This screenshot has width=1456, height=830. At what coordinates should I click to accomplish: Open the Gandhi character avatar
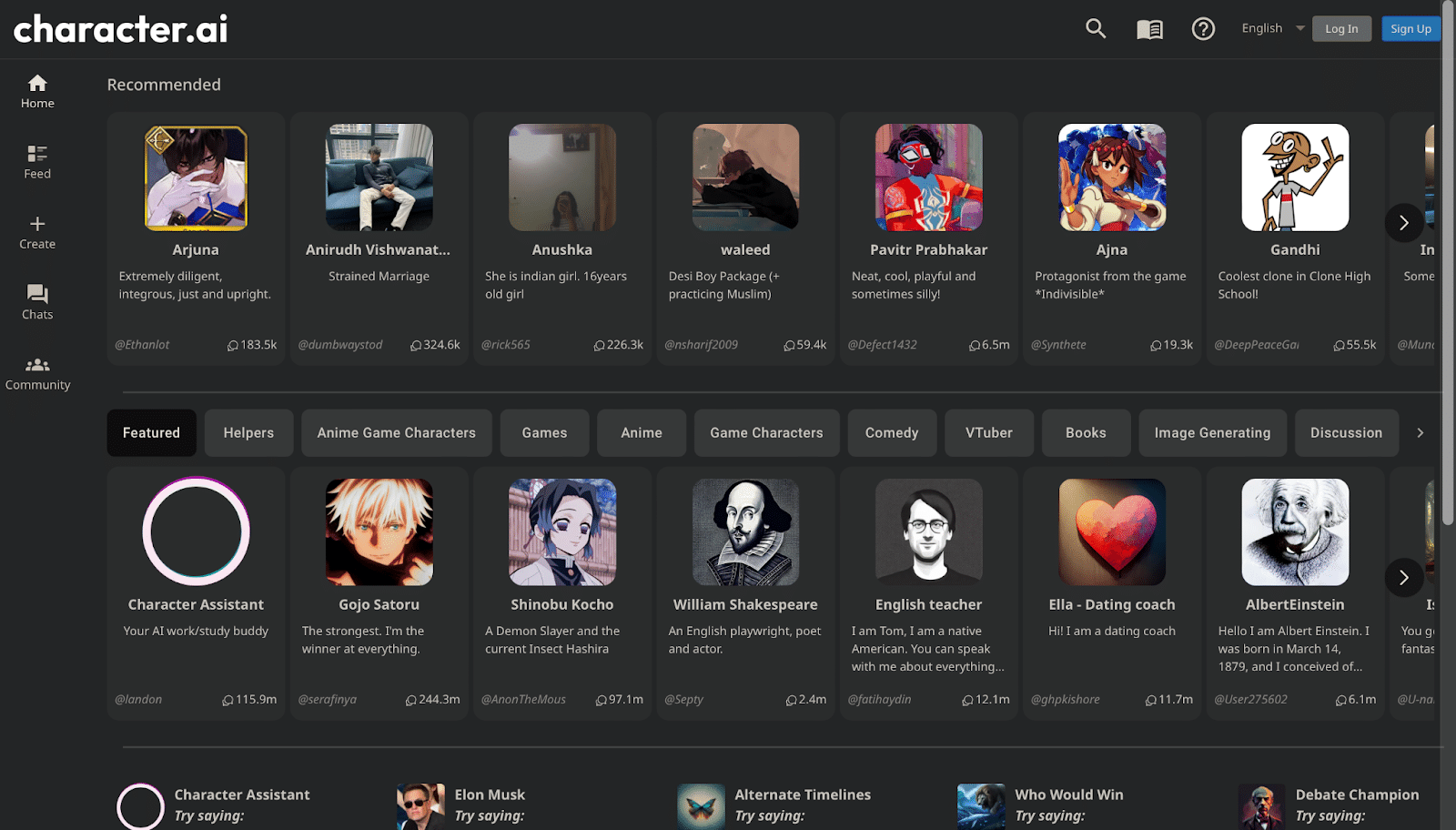tap(1295, 177)
